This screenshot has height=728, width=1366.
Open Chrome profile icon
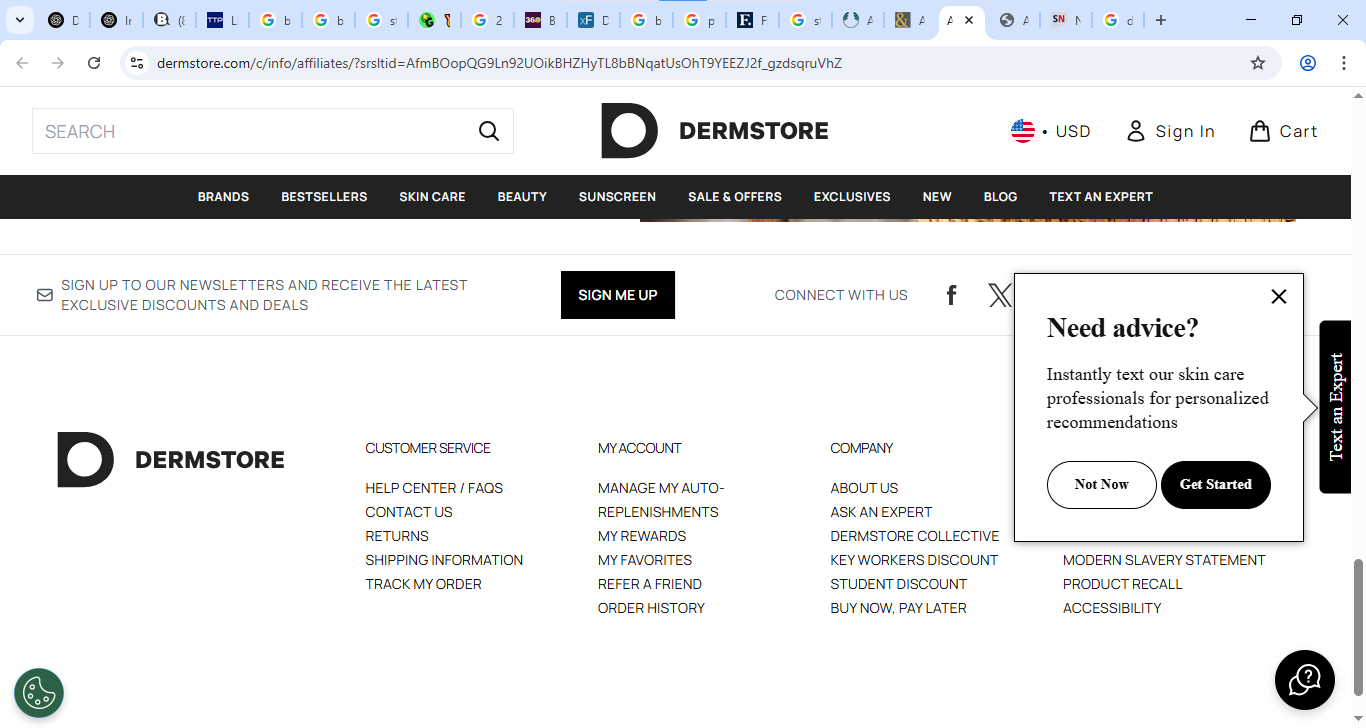point(1308,63)
